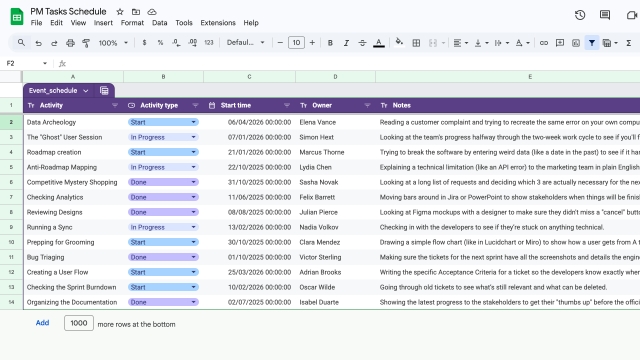Print the spreadsheet
This screenshot has width=640, height=360.
coord(70,43)
